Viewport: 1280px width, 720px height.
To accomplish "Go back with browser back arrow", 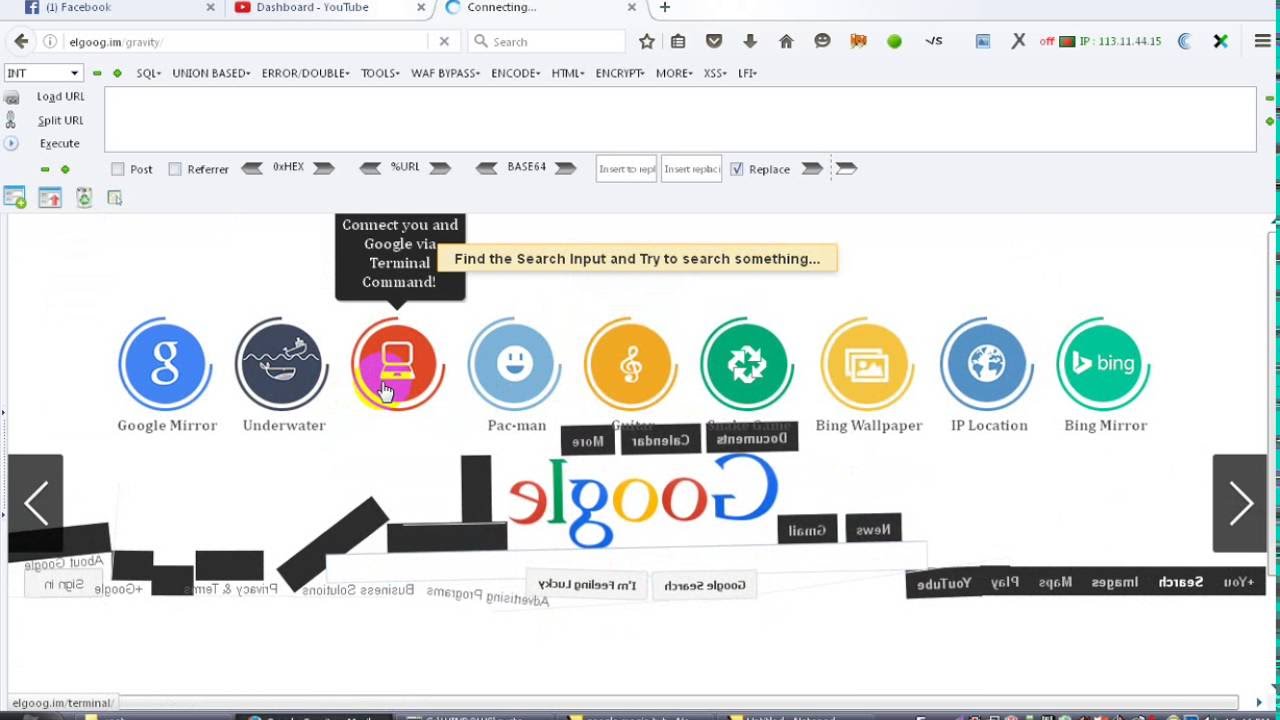I will (x=21, y=41).
